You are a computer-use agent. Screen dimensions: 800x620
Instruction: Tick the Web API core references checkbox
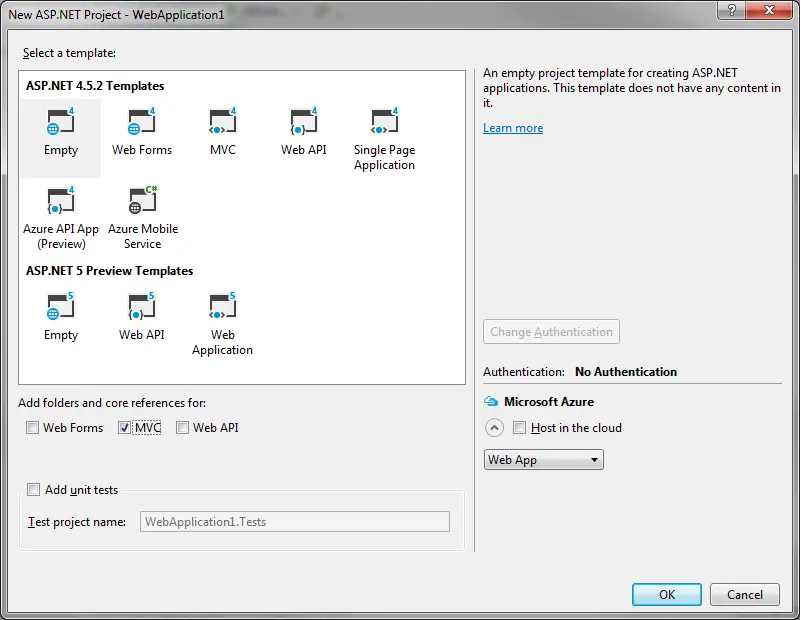tap(183, 428)
